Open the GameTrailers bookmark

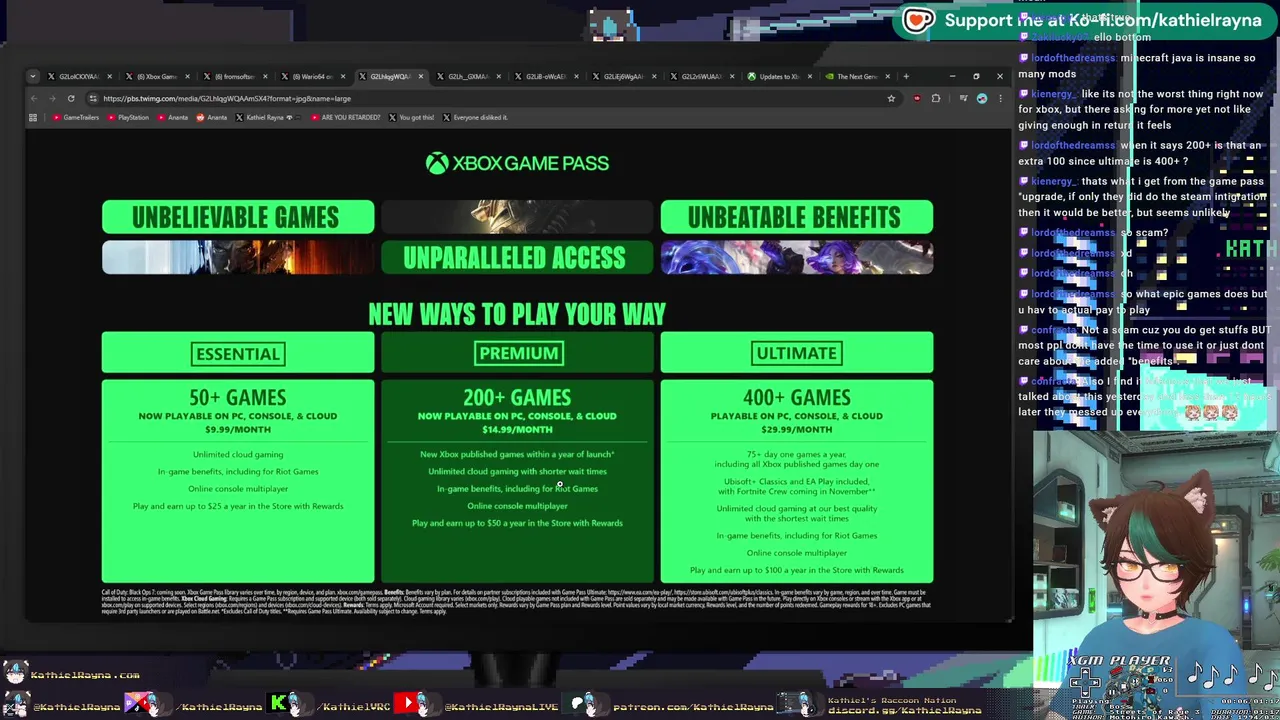point(76,117)
